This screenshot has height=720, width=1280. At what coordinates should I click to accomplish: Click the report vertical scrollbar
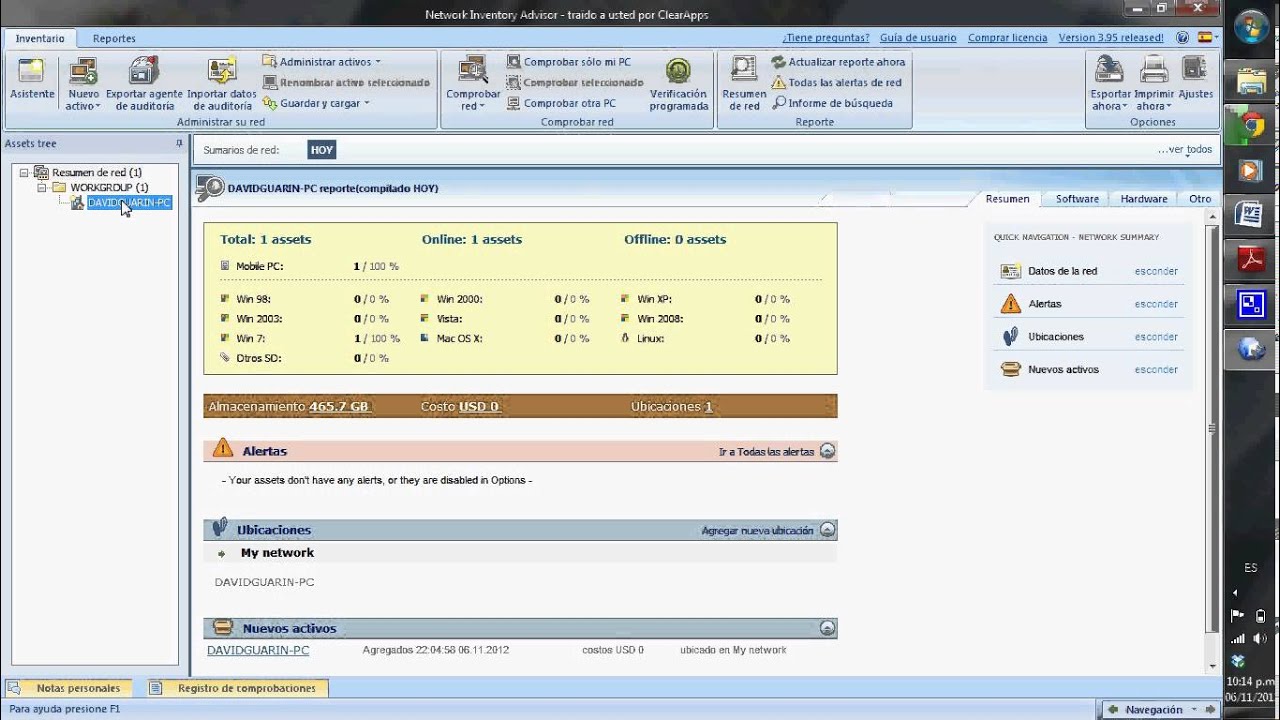point(1213,430)
